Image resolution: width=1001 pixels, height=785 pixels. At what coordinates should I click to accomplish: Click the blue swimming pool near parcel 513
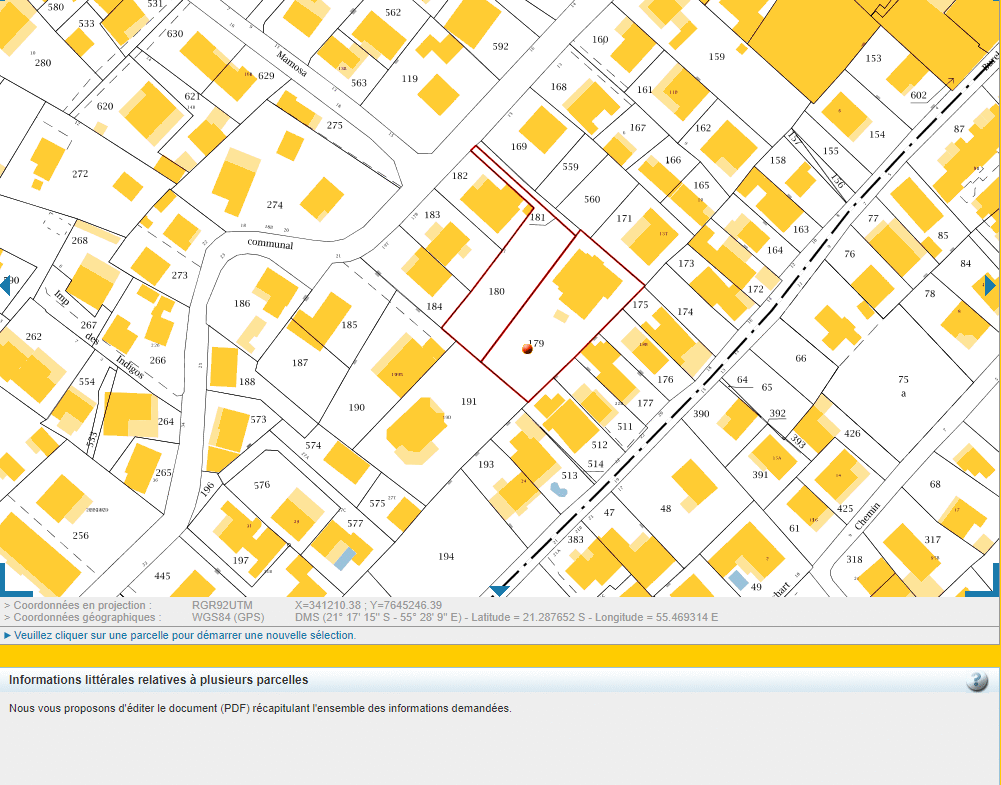(x=557, y=490)
